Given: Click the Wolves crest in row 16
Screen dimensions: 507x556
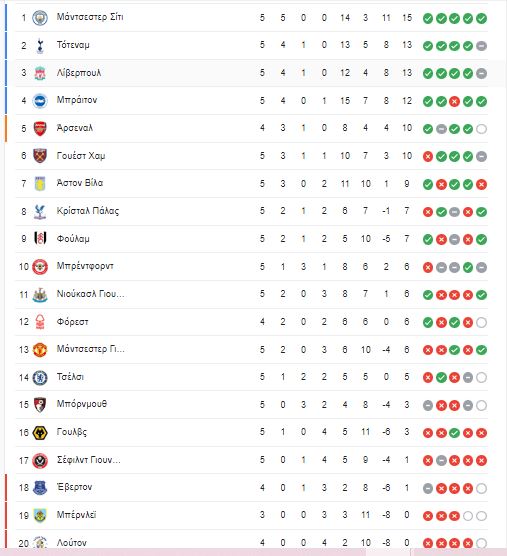Looking at the screenshot, I should (x=40, y=433).
